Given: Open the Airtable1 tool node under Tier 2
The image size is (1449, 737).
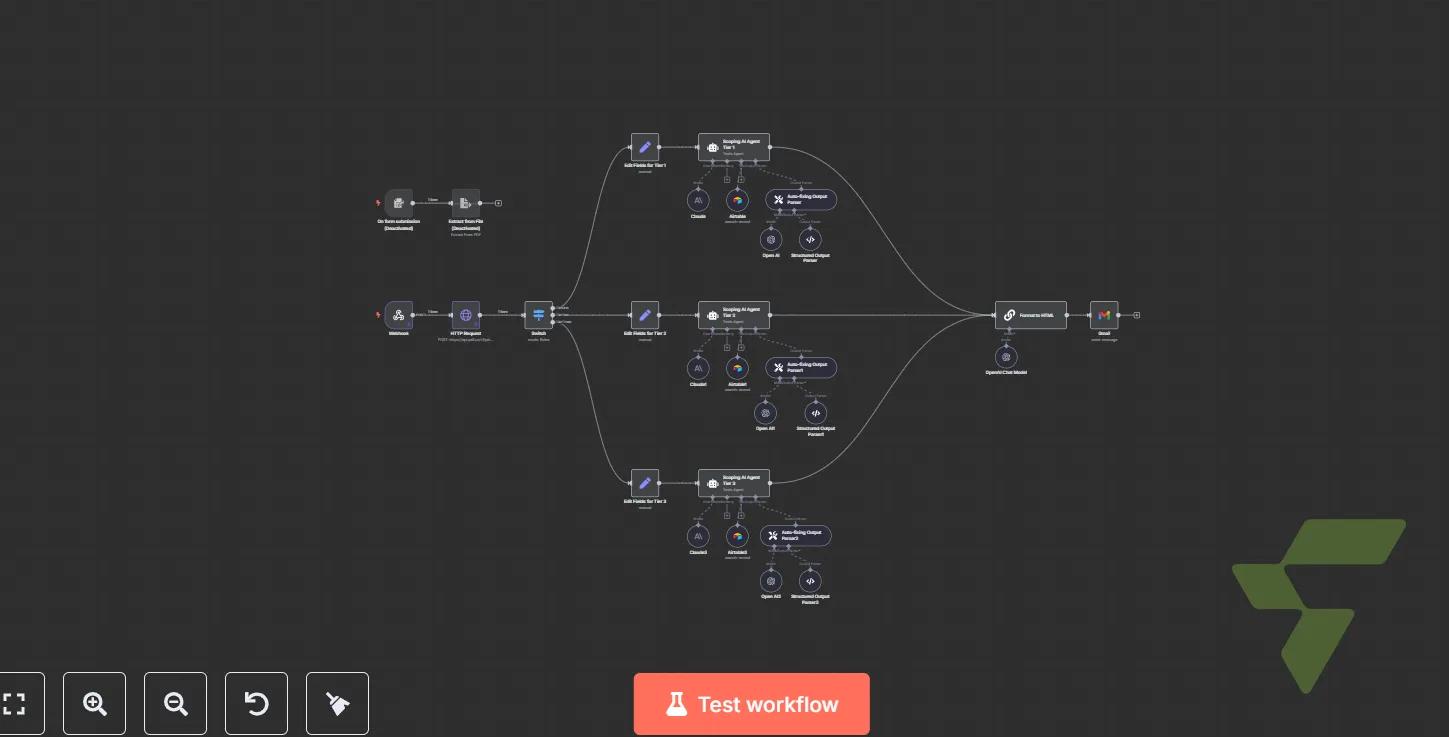Looking at the screenshot, I should (737, 368).
